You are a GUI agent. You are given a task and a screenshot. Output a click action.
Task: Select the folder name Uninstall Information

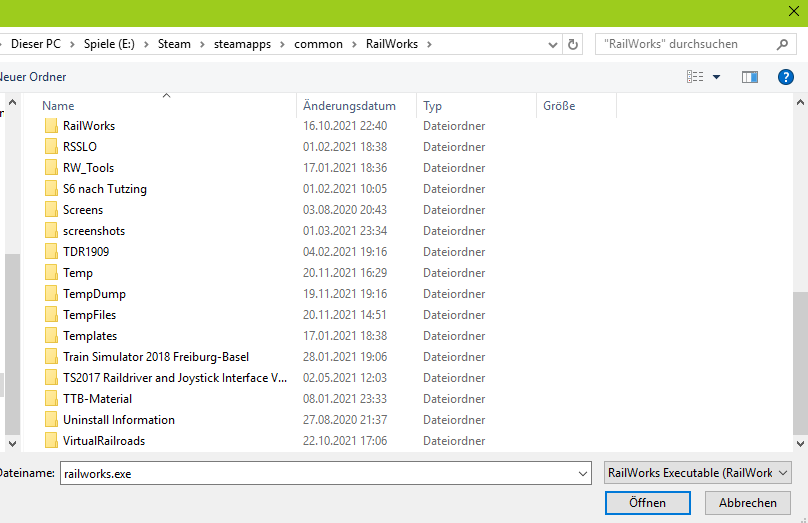(119, 420)
